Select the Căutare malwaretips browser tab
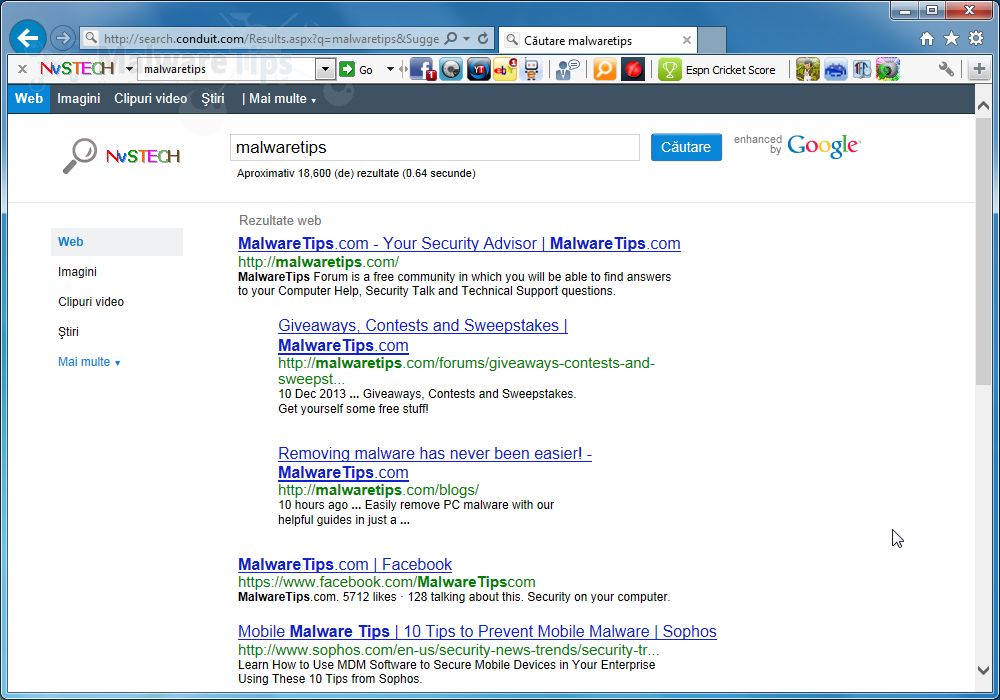 (598, 40)
